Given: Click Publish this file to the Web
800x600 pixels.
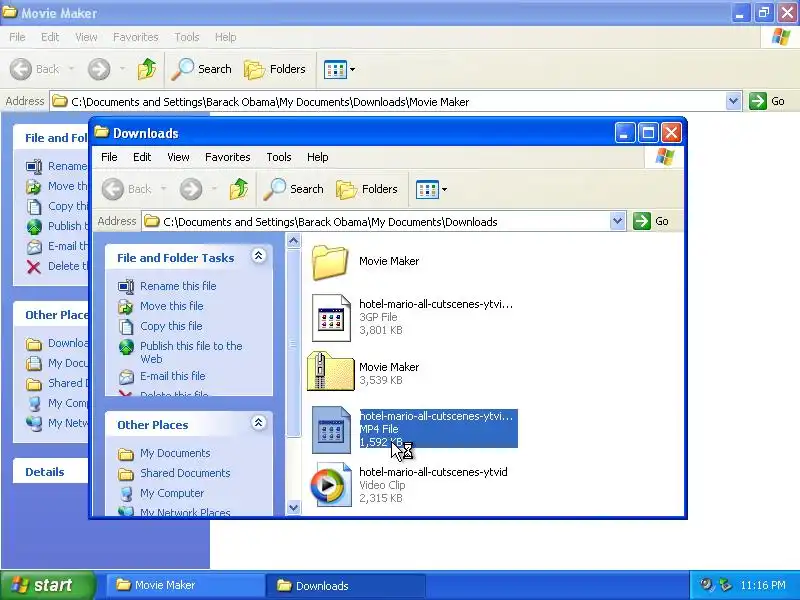Looking at the screenshot, I should [x=191, y=352].
